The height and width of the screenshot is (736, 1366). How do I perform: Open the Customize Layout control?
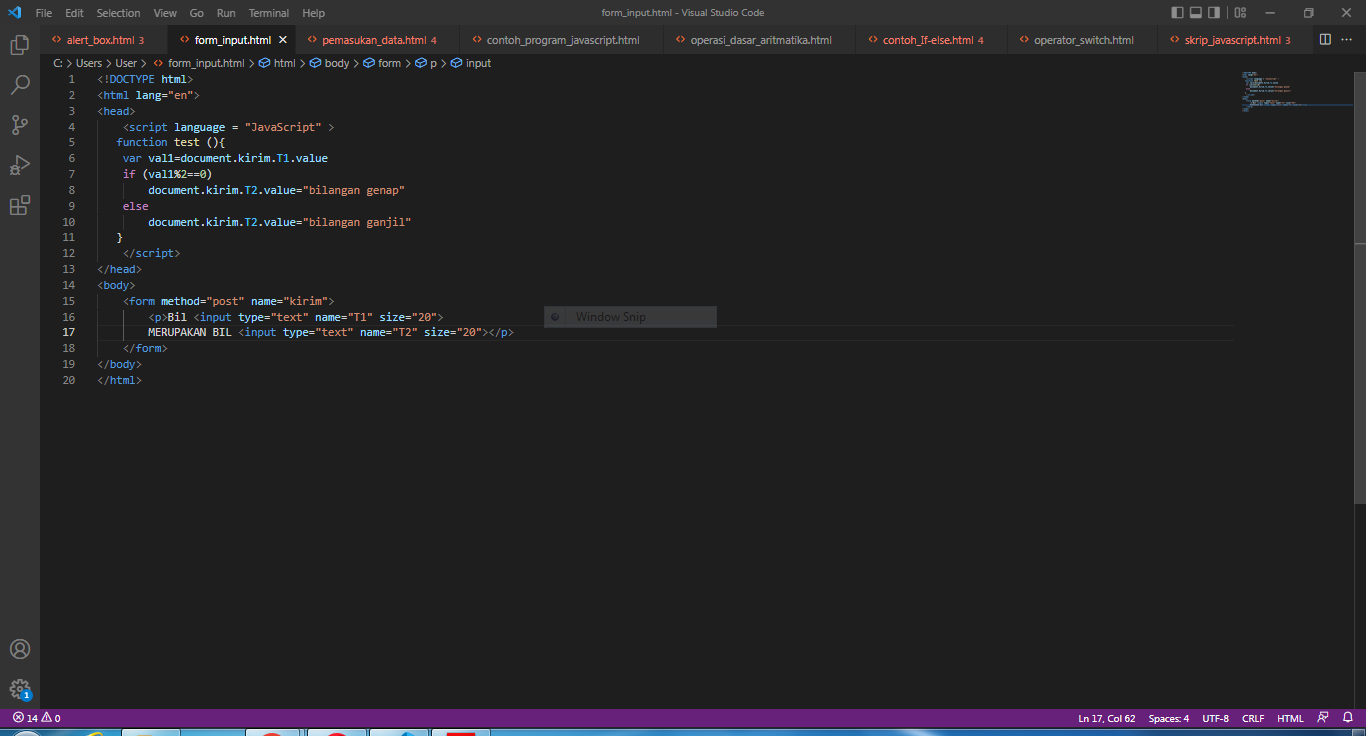(x=1238, y=12)
